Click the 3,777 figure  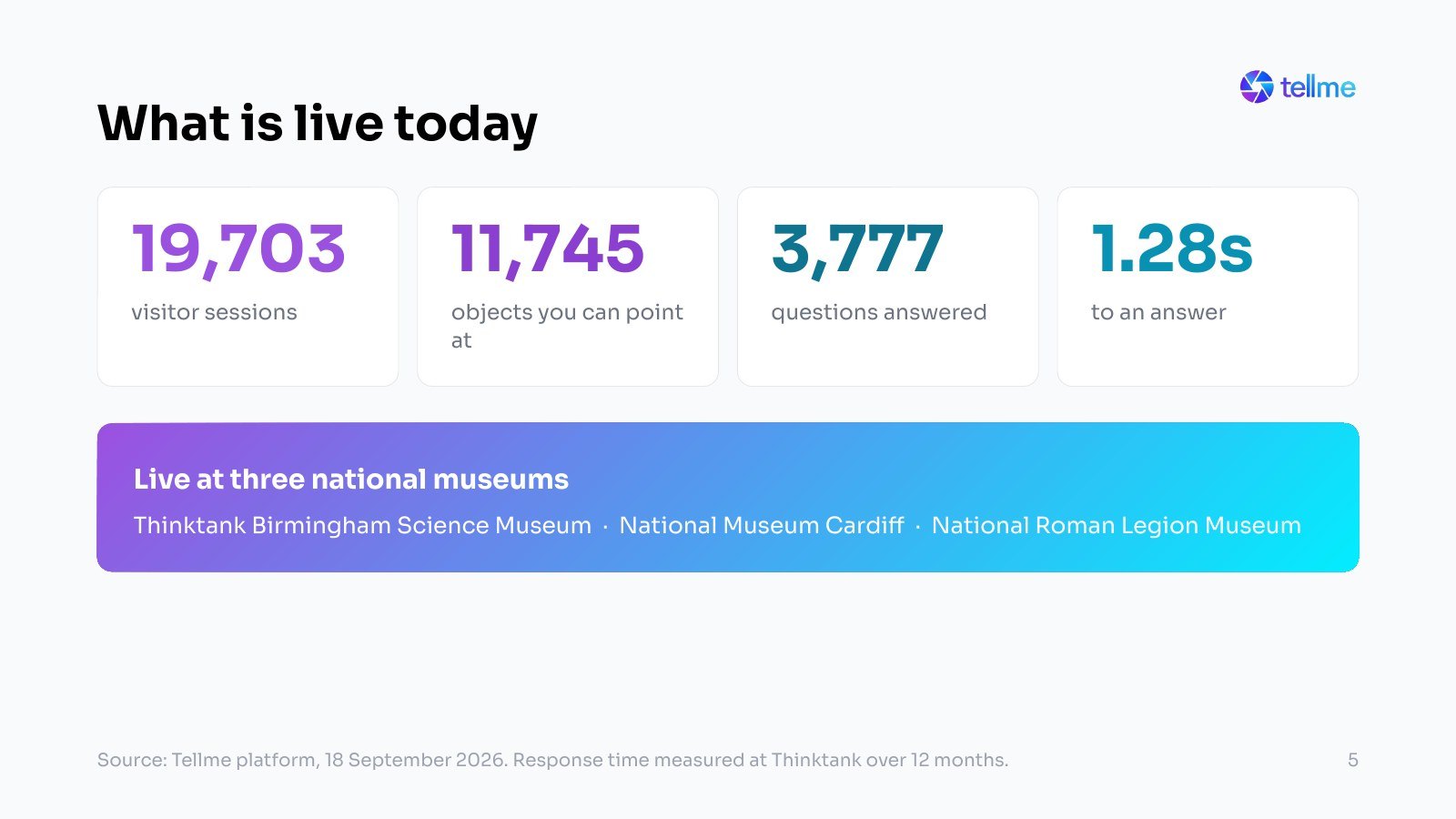[857, 248]
